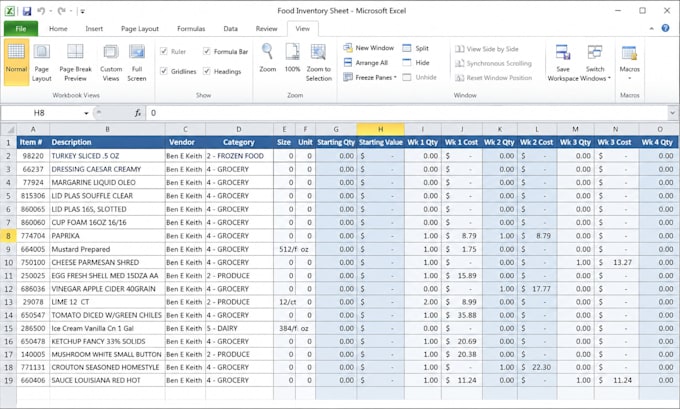Uncheck the Formula Bar checkbox
680x409 pixels.
207,51
